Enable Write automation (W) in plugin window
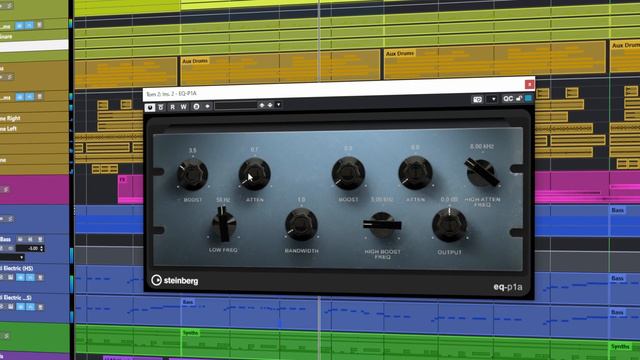The image size is (640, 360). tap(183, 107)
